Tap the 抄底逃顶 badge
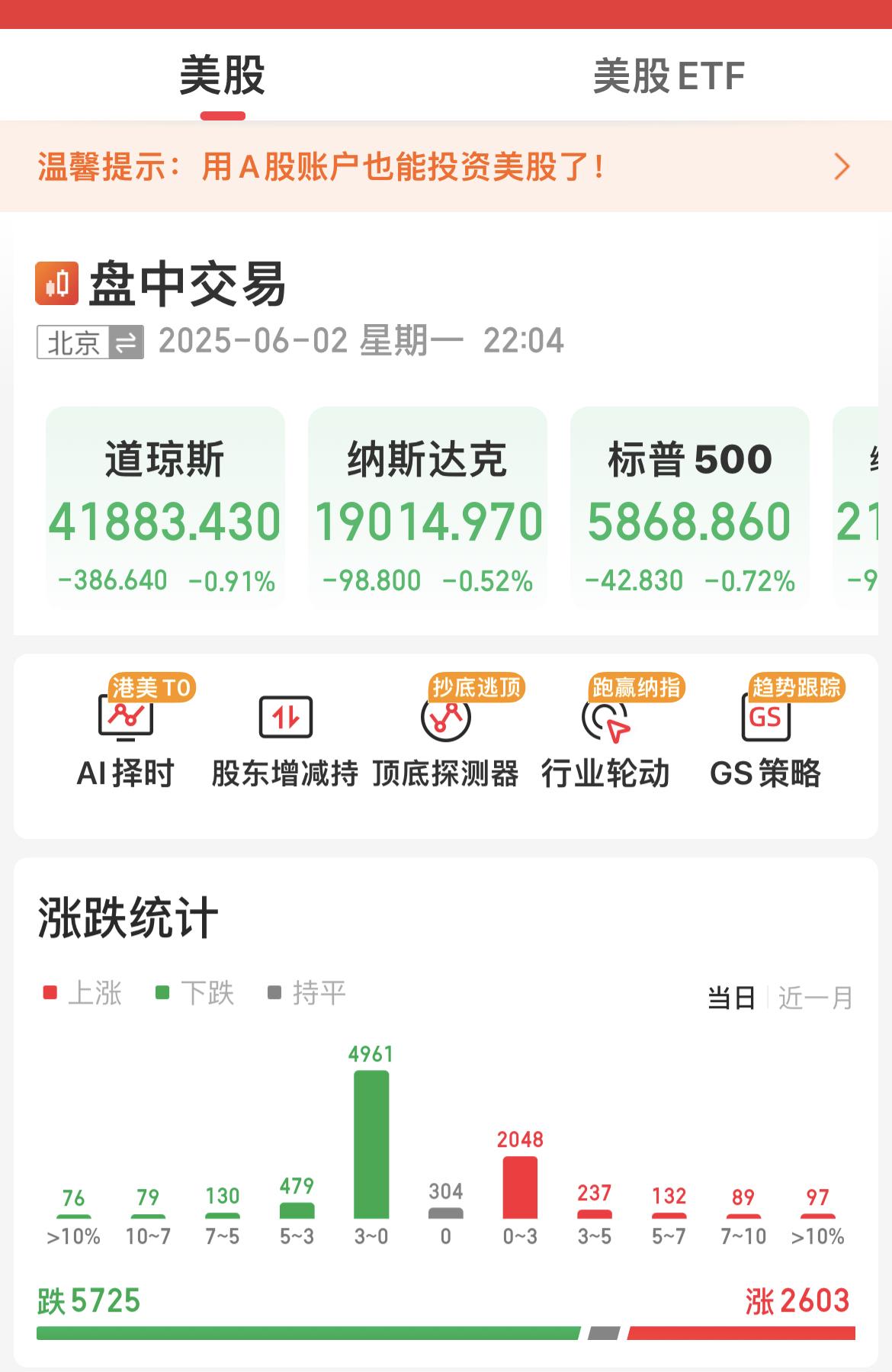This screenshot has width=892, height=1372. click(477, 688)
